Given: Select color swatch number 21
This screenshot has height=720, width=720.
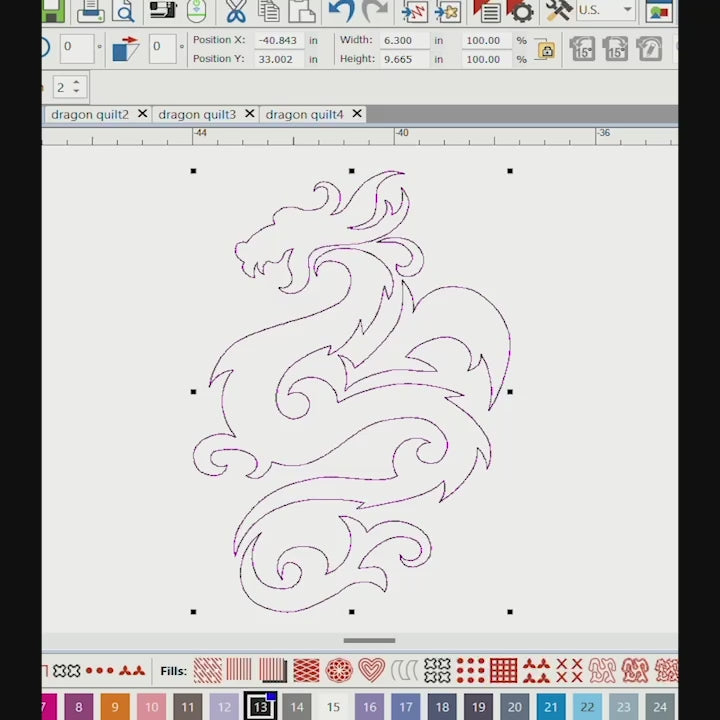Looking at the screenshot, I should (x=551, y=707).
